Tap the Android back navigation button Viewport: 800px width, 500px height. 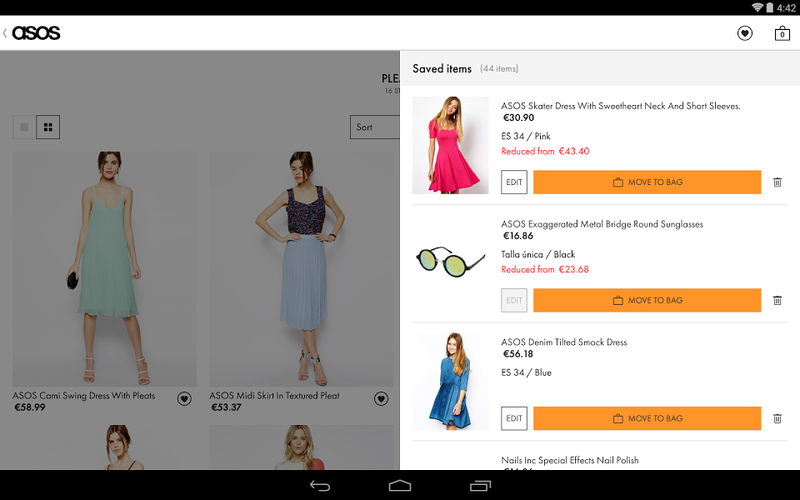(x=320, y=486)
